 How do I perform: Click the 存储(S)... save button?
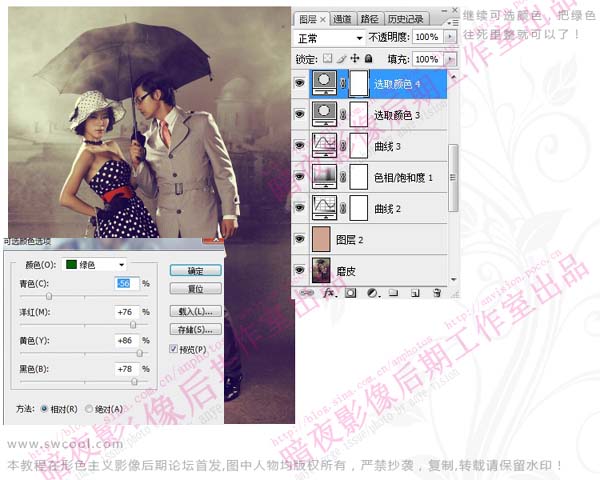[195, 329]
